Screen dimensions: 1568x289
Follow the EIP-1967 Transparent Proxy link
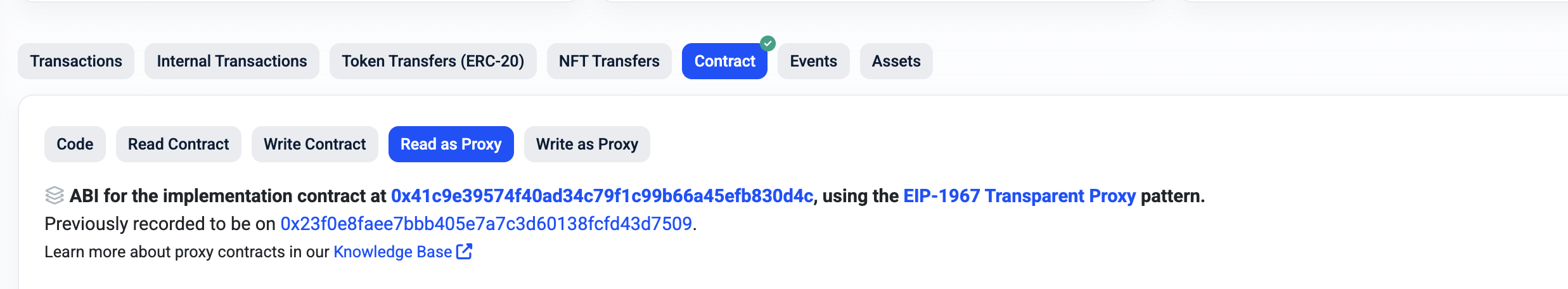(x=1019, y=196)
